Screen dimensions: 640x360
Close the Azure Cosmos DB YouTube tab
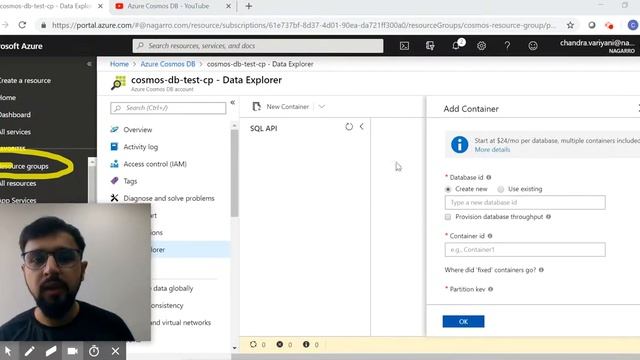pos(229,6)
